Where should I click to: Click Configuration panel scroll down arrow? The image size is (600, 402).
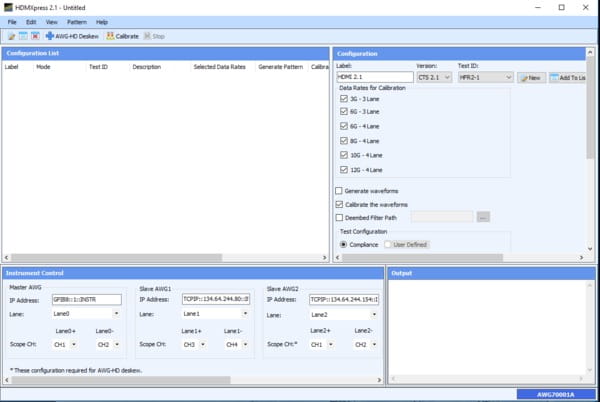590,249
